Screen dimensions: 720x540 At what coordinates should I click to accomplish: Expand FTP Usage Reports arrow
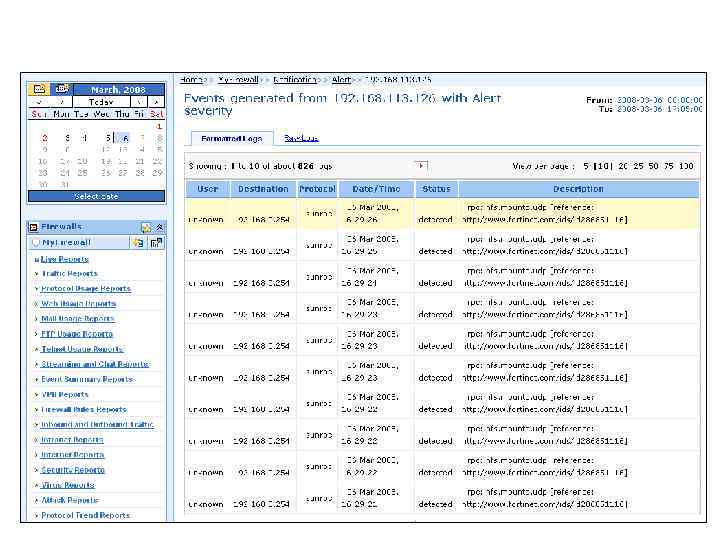tap(36, 334)
